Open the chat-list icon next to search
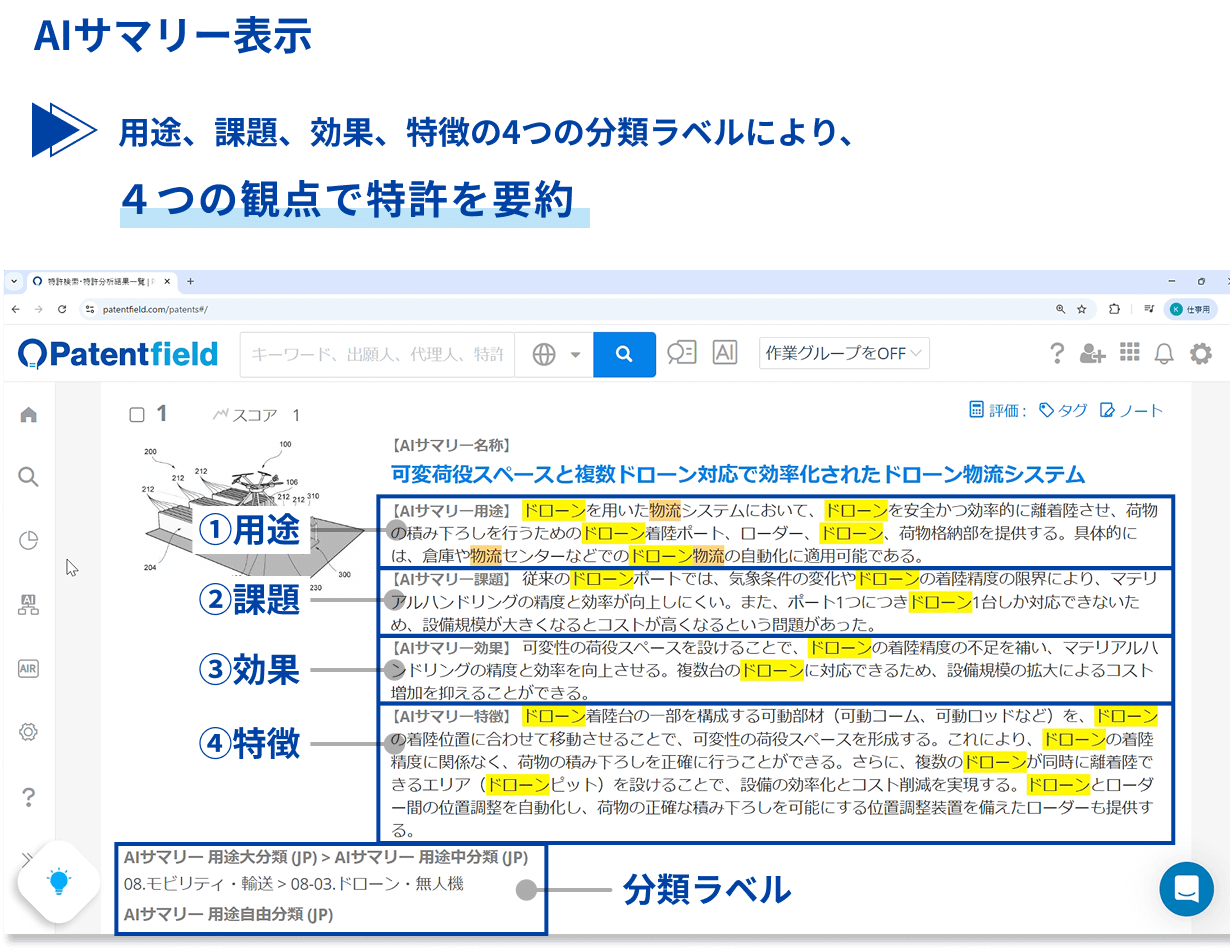 click(x=681, y=353)
